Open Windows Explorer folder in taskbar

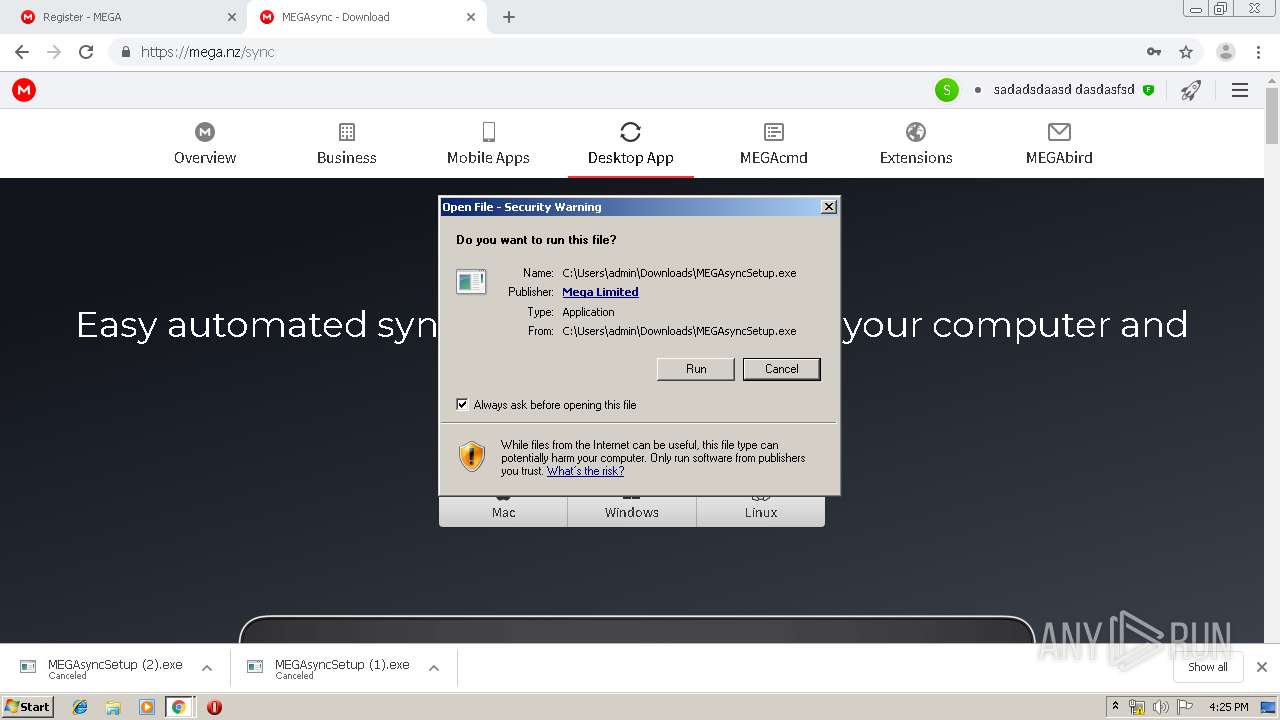(x=113, y=707)
